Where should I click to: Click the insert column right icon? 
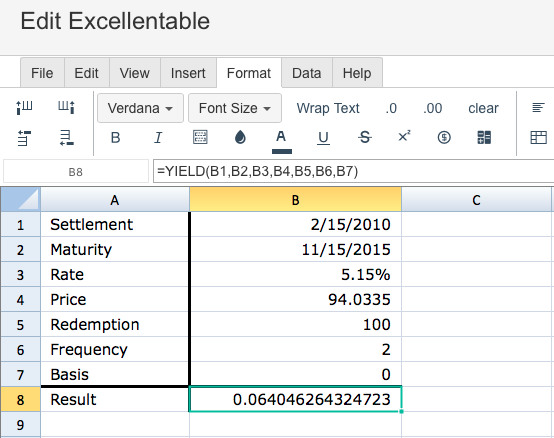click(66, 107)
